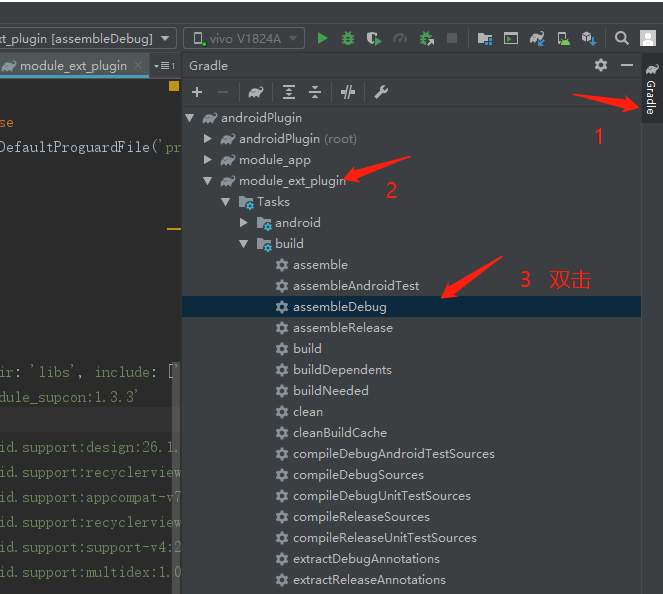Viewport: 663px width, 594px height.
Task: Open Gradle build tool settings wrench
Action: point(381,92)
